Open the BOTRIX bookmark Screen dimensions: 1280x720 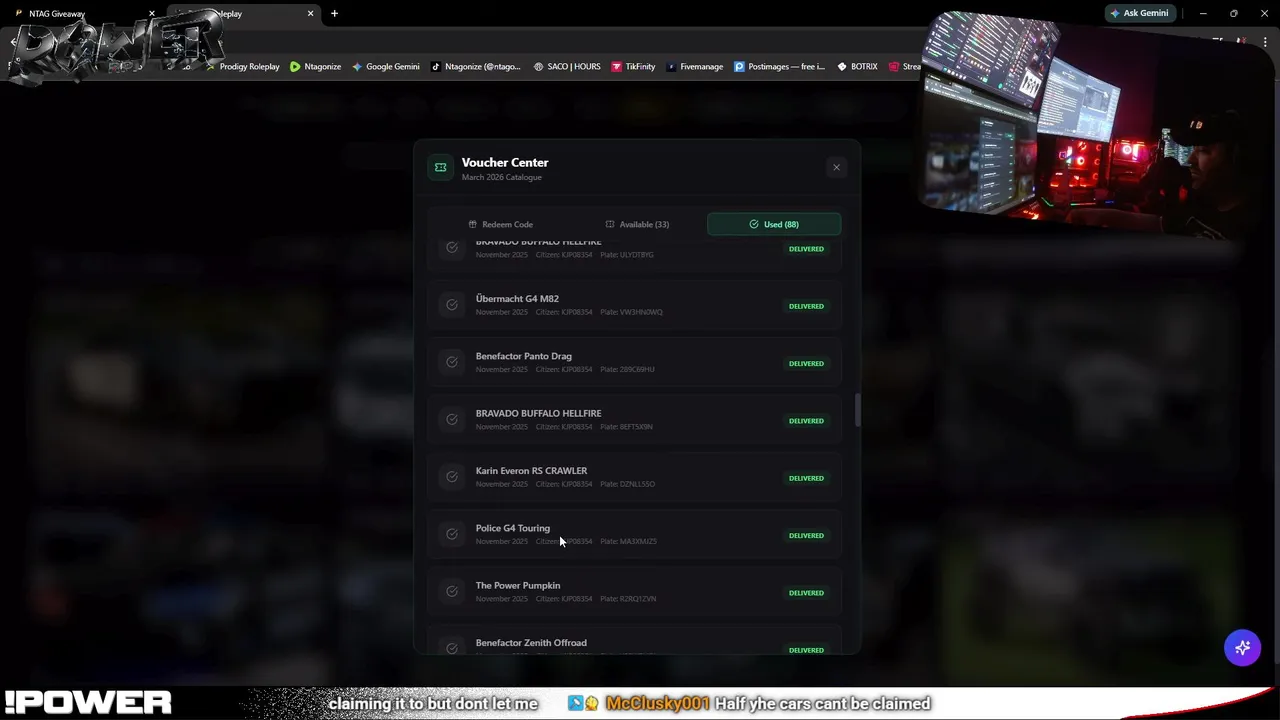tap(857, 67)
